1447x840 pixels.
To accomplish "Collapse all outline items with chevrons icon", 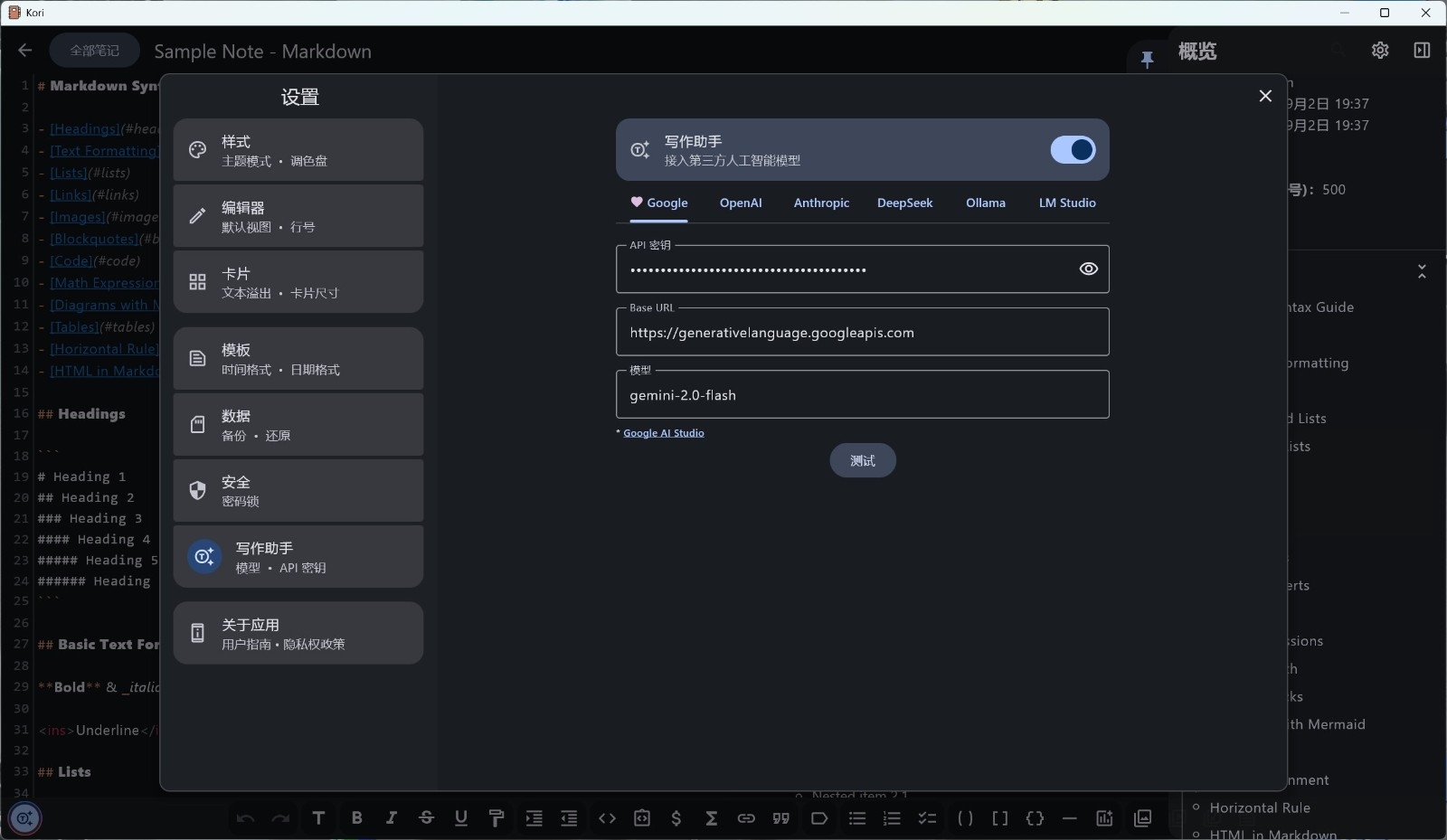I will coord(1422,271).
